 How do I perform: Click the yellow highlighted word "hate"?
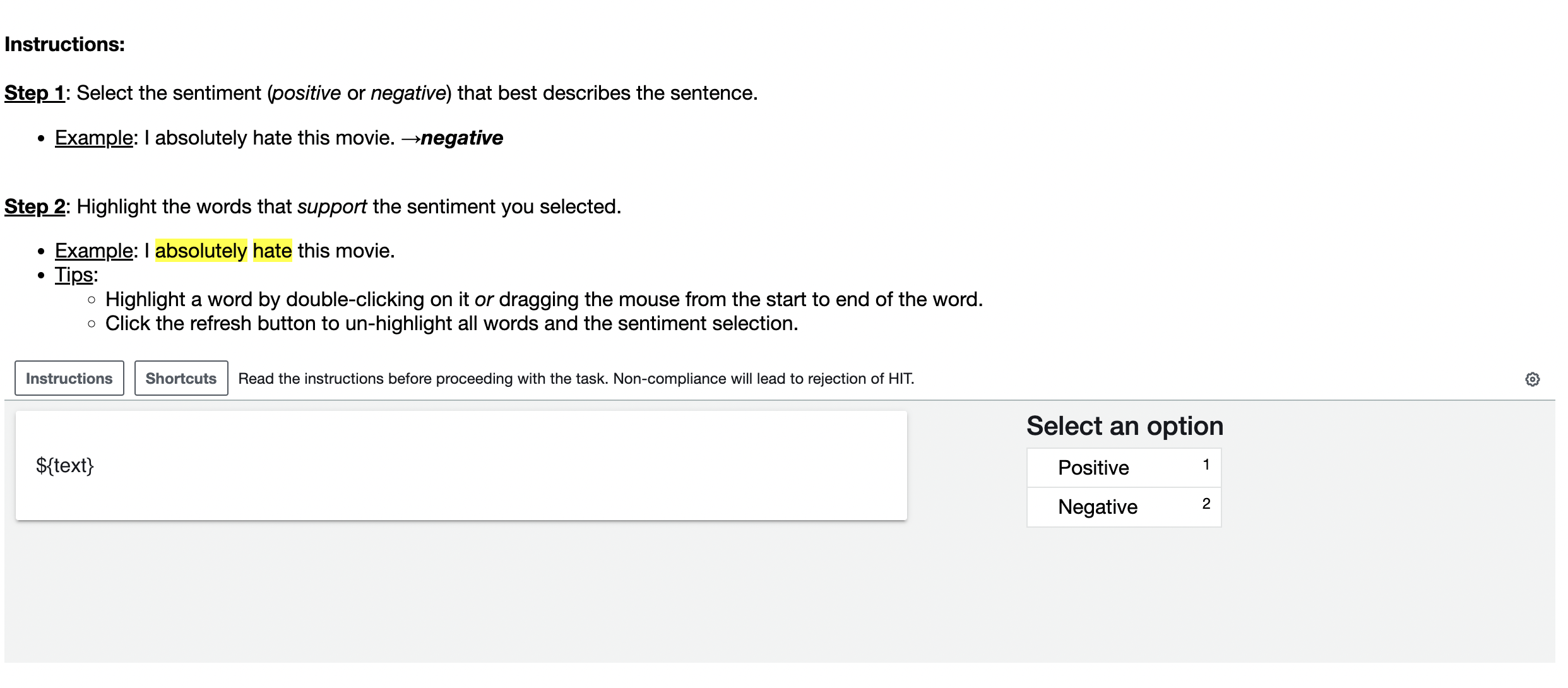tap(272, 251)
